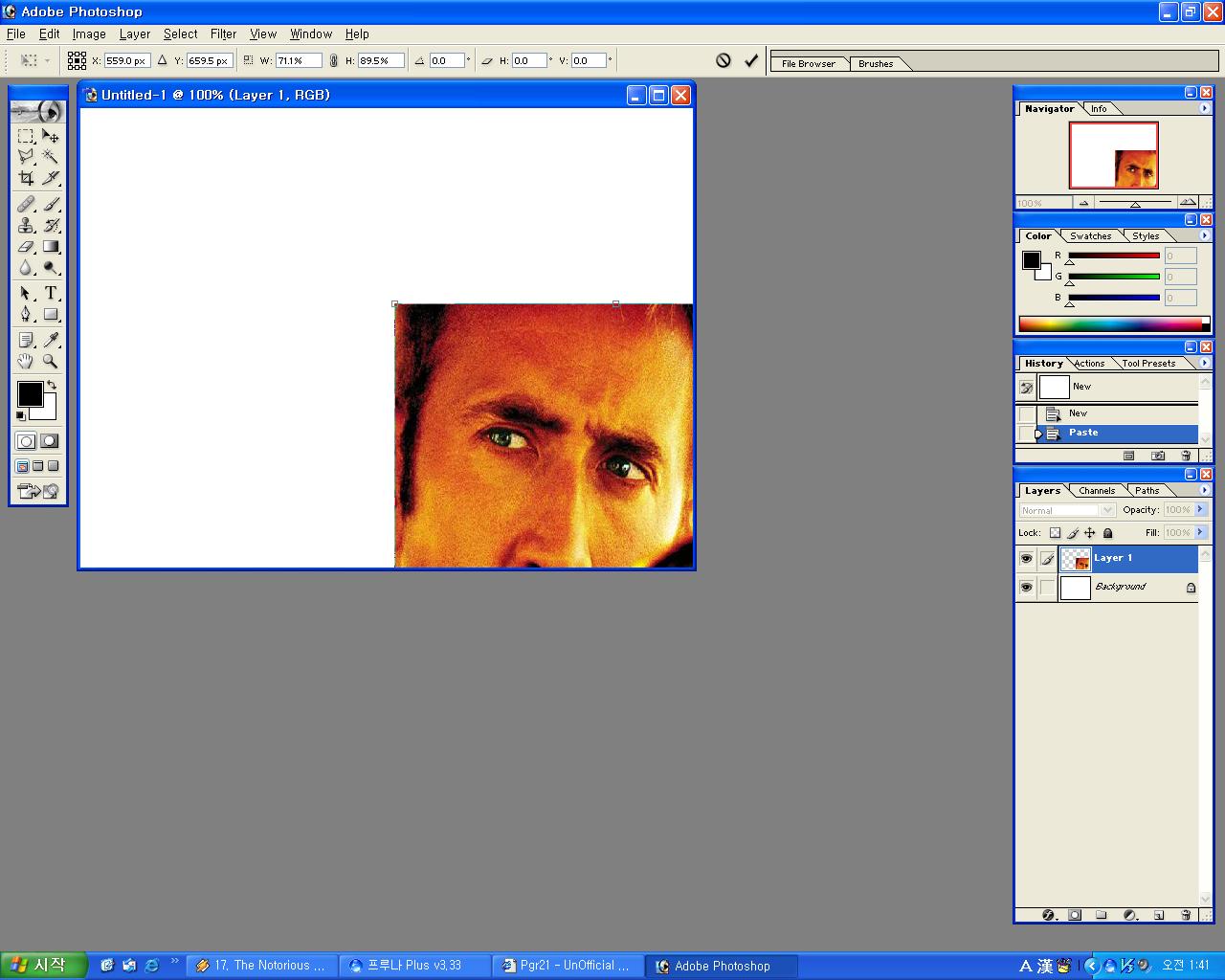
Task: Jump to ImageReady from the toolbox
Action: 38,491
